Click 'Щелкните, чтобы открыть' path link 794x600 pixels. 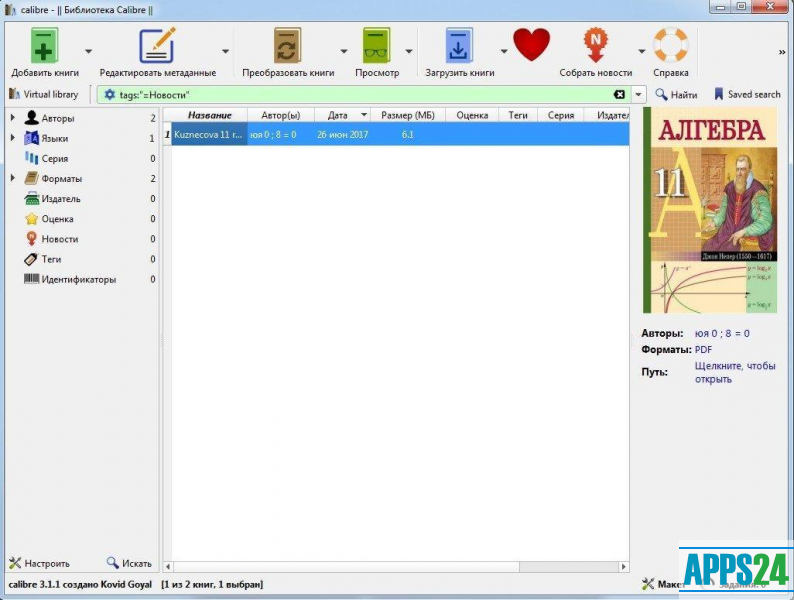point(735,372)
